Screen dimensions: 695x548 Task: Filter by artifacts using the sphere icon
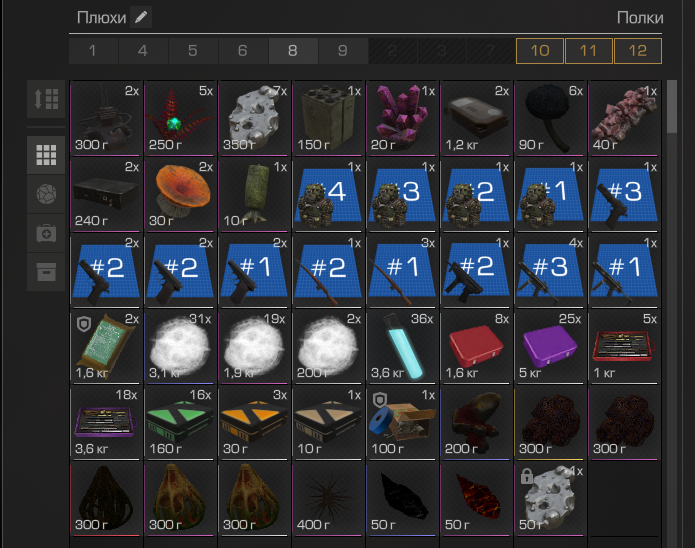pos(46,194)
